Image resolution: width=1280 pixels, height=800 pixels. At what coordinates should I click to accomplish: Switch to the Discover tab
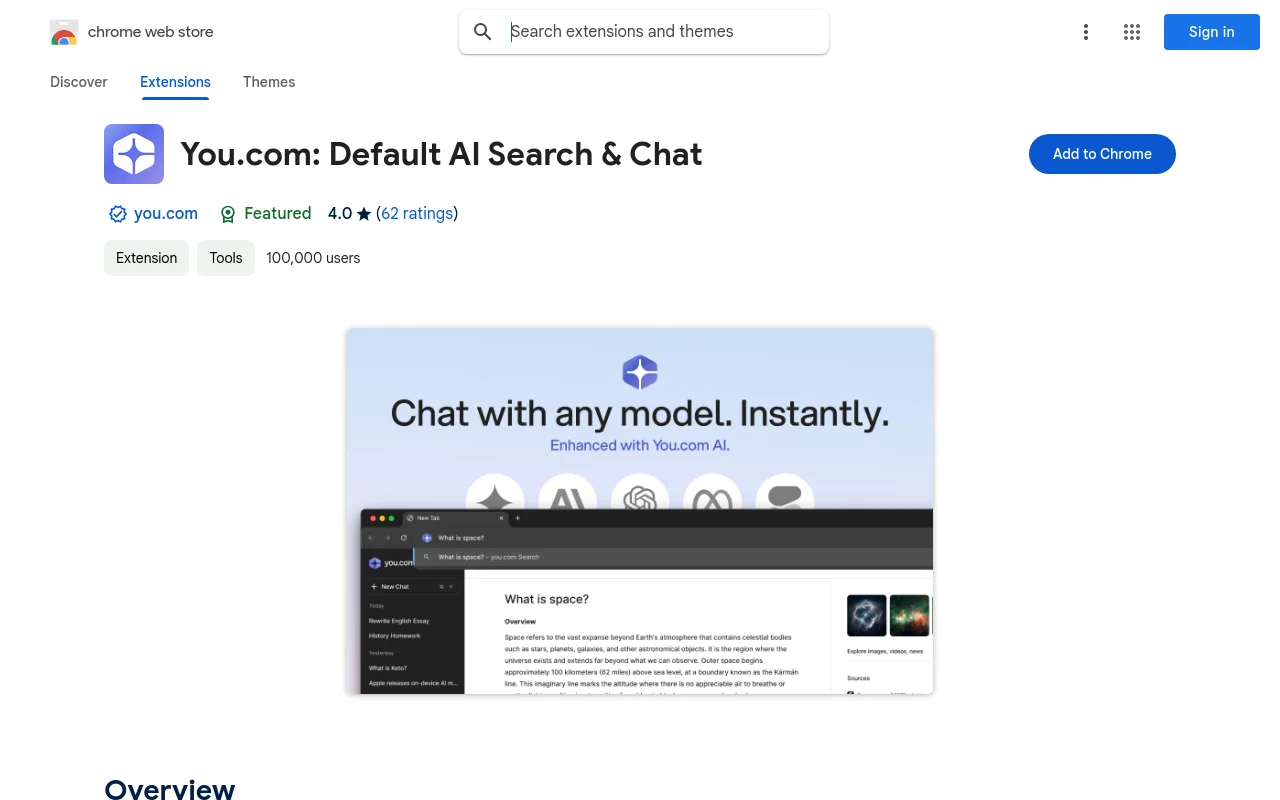click(79, 82)
